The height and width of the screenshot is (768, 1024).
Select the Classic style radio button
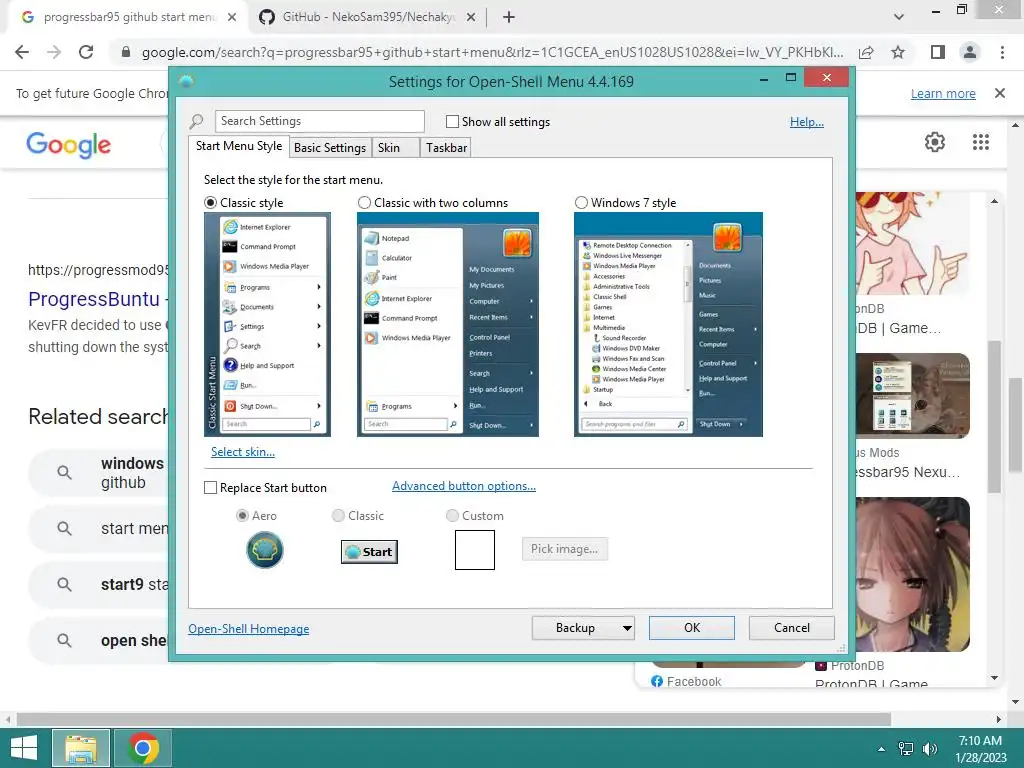click(x=210, y=203)
